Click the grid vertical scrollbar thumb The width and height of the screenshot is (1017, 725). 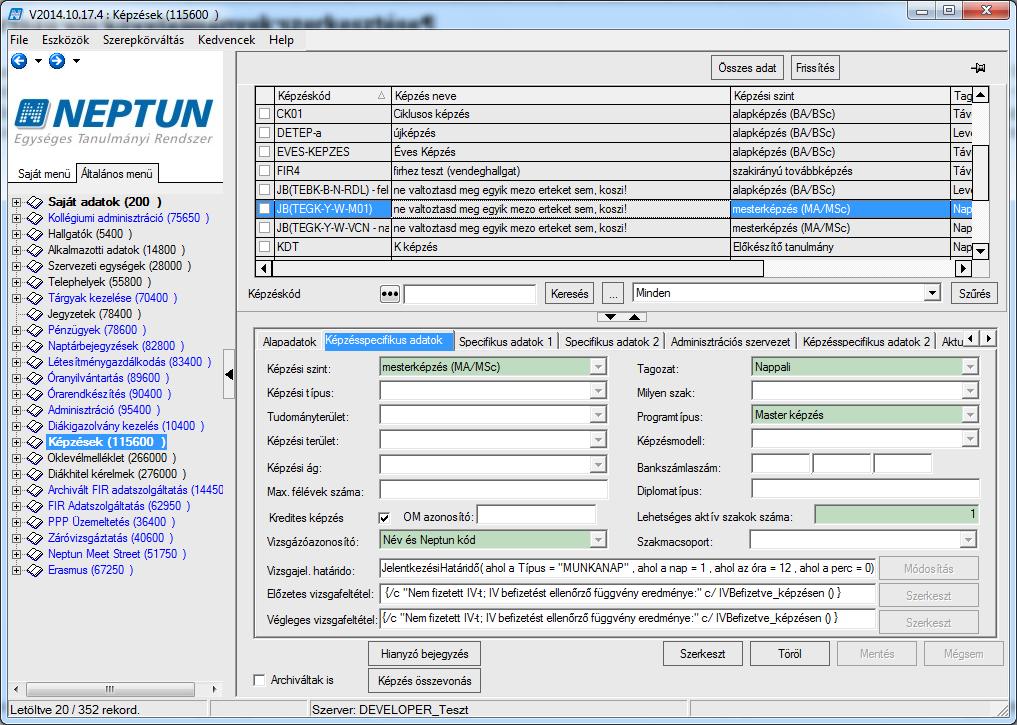click(x=981, y=173)
